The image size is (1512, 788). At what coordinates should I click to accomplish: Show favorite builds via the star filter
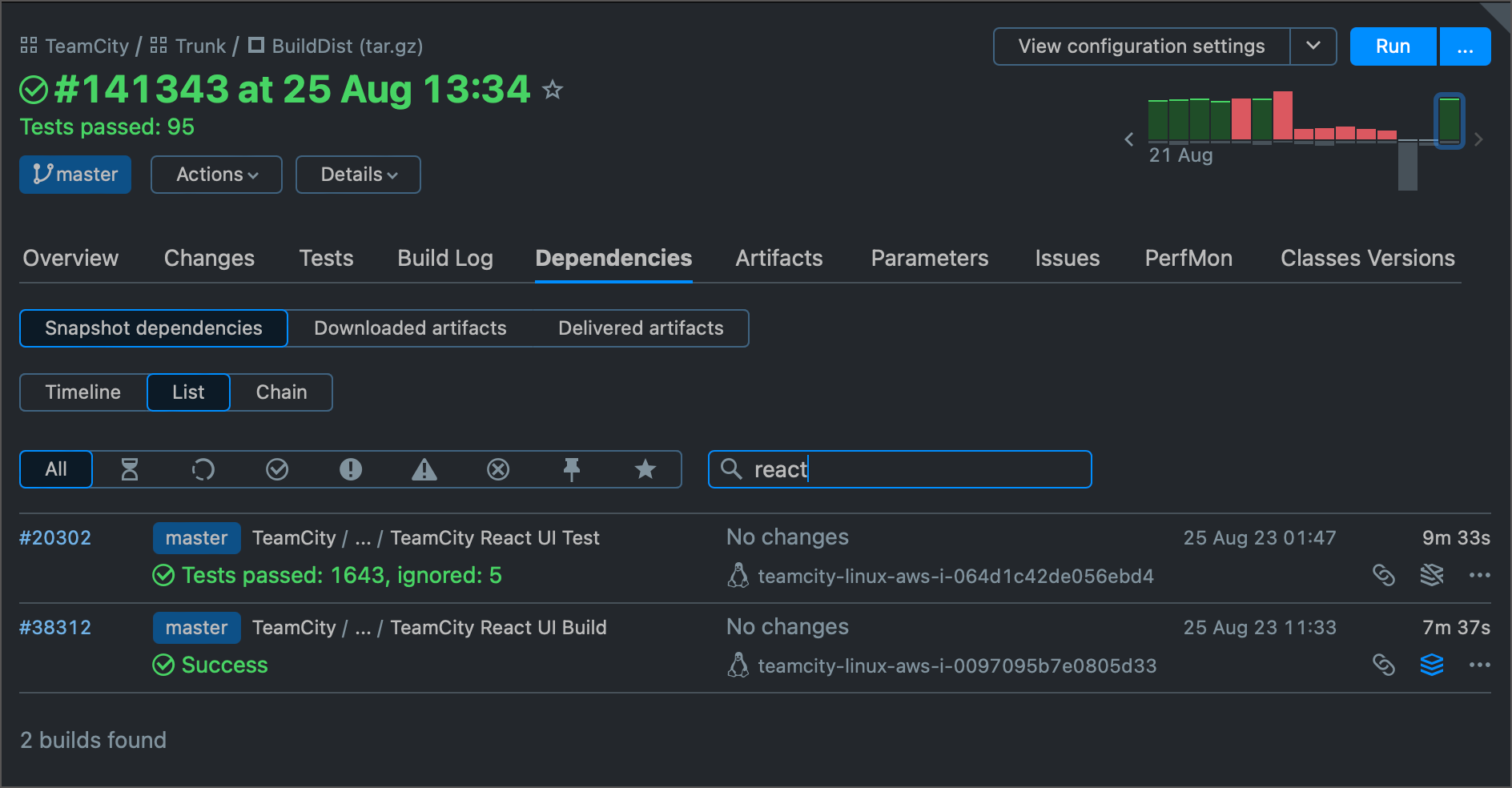click(x=645, y=469)
